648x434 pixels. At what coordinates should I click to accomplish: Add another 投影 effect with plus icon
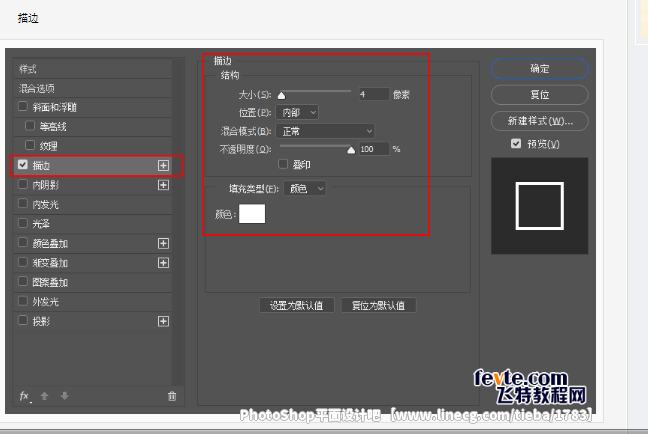point(163,321)
